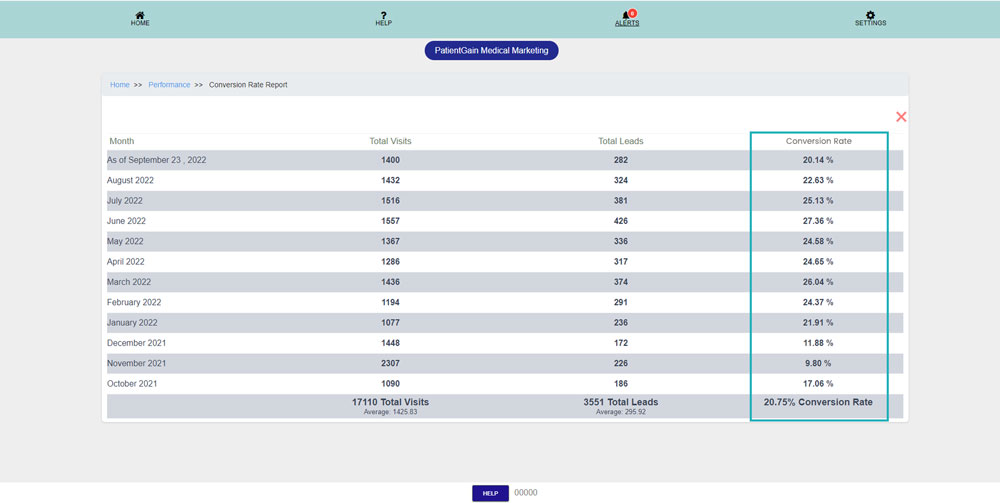
Task: Click the Total Visits column header
Action: coord(390,141)
